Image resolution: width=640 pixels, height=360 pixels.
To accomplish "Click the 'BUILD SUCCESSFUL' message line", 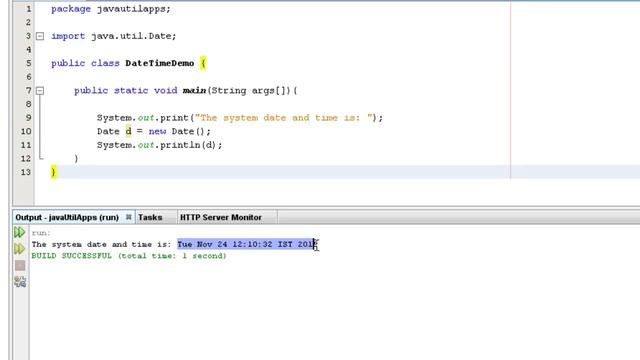I will [x=129, y=256].
